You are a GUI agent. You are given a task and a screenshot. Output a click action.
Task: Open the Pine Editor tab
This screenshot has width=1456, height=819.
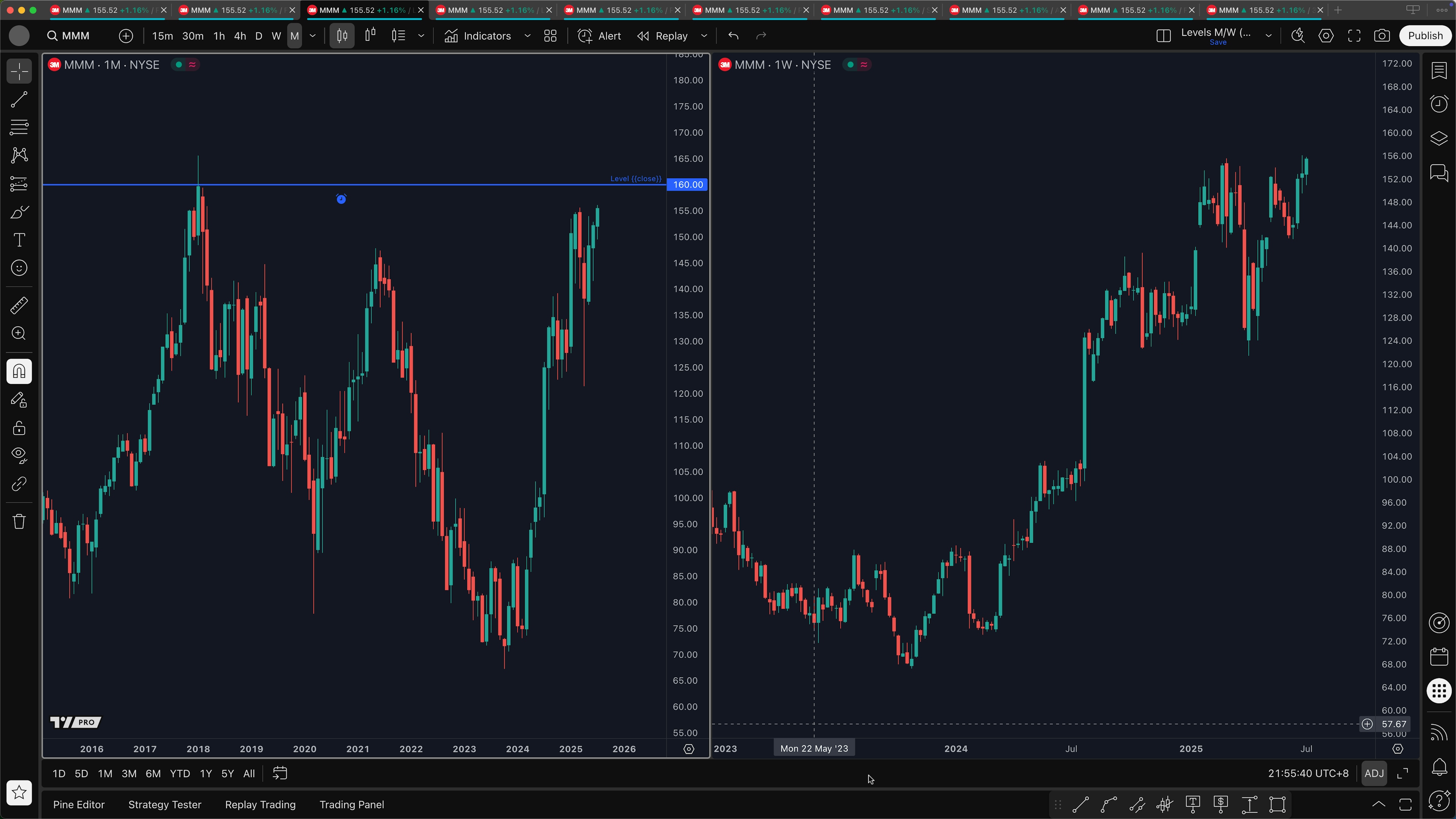(78, 804)
